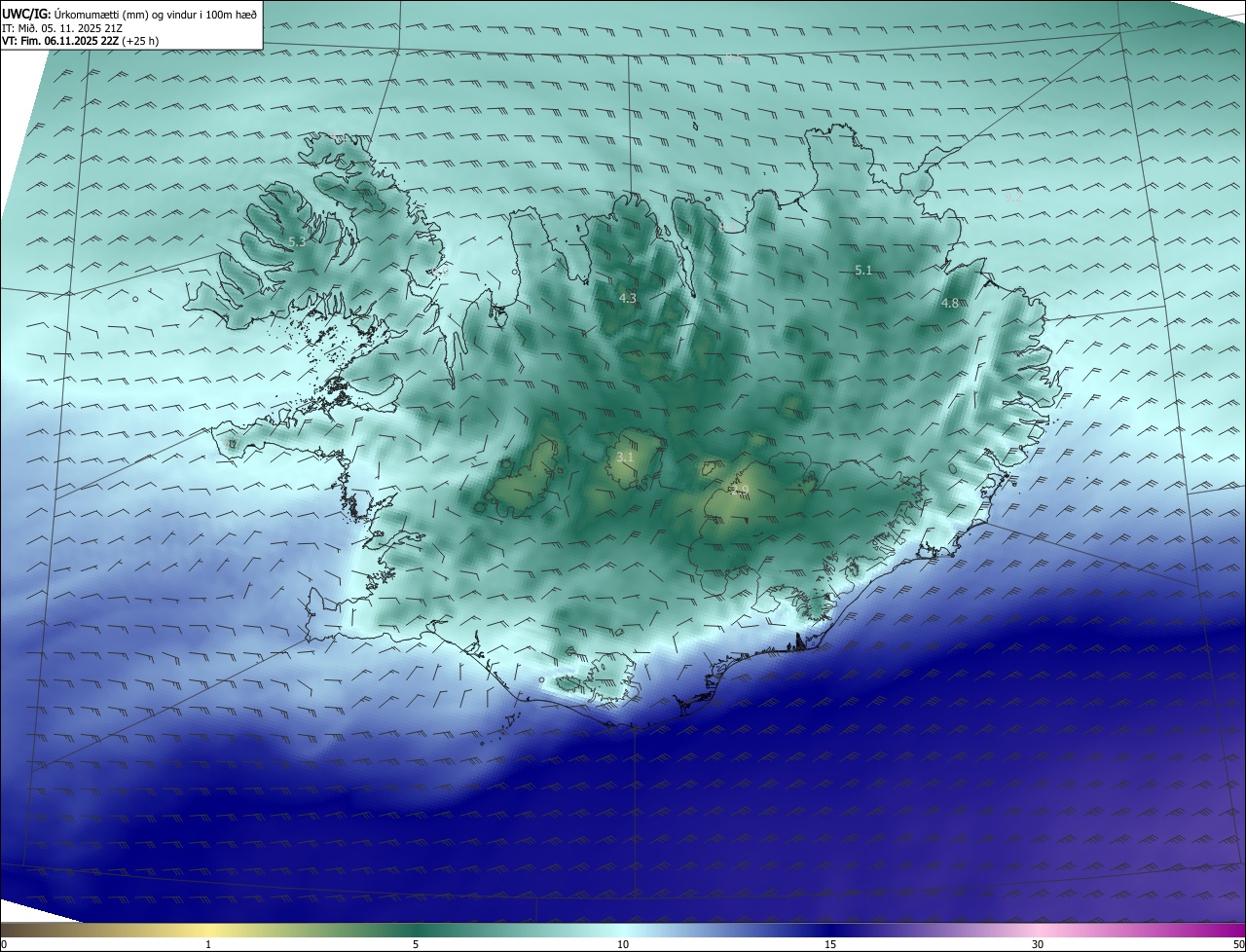Click the colour scale tick label 1
This screenshot has height=952, width=1246.
pos(208,944)
